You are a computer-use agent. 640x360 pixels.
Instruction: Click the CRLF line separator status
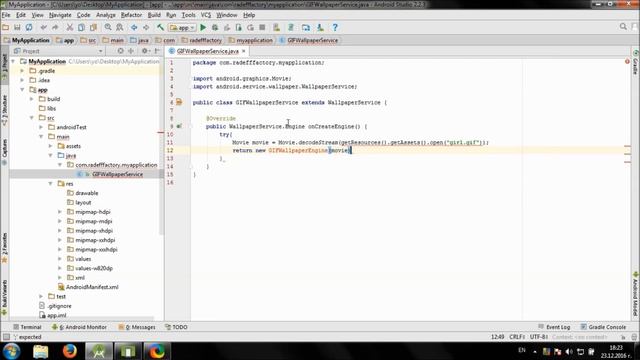click(x=517, y=337)
